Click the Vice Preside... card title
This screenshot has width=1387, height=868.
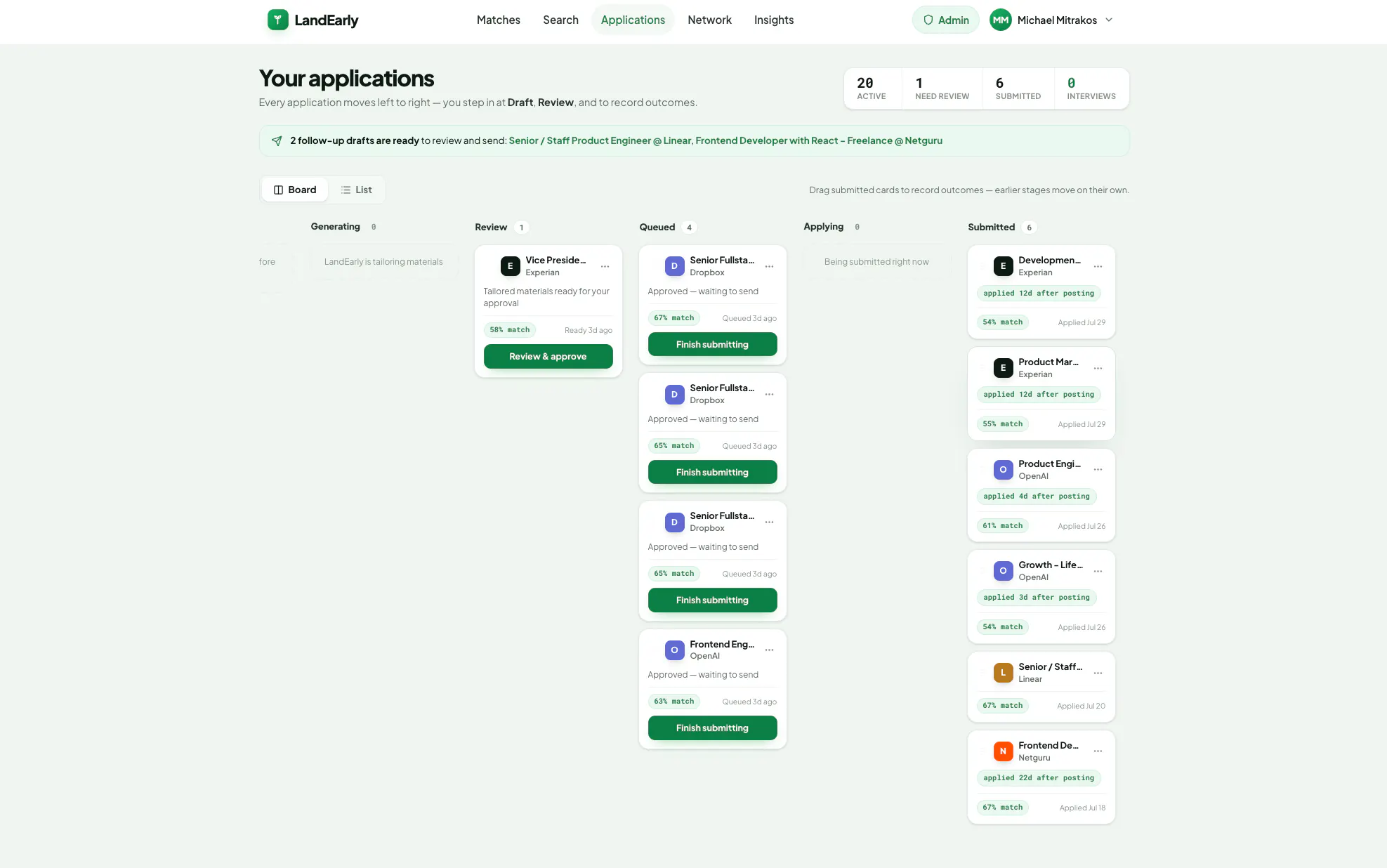tap(556, 260)
